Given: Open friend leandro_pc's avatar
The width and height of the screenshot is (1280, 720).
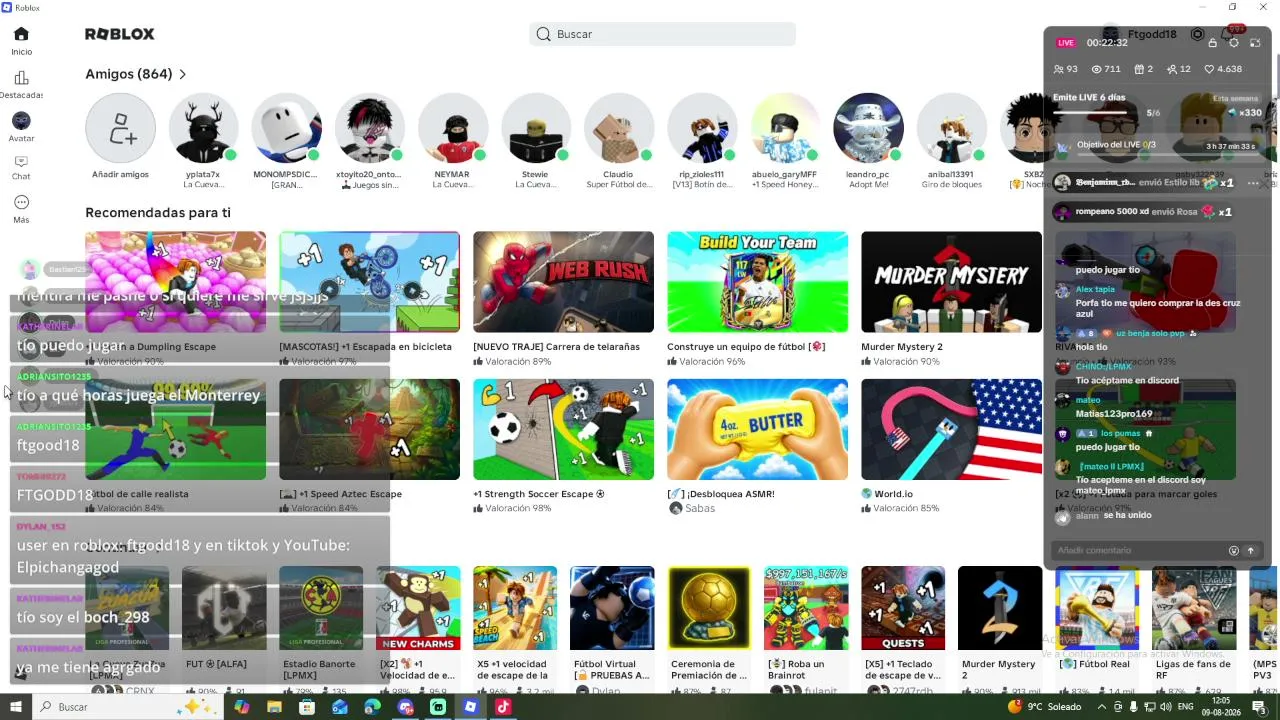Looking at the screenshot, I should (x=867, y=128).
